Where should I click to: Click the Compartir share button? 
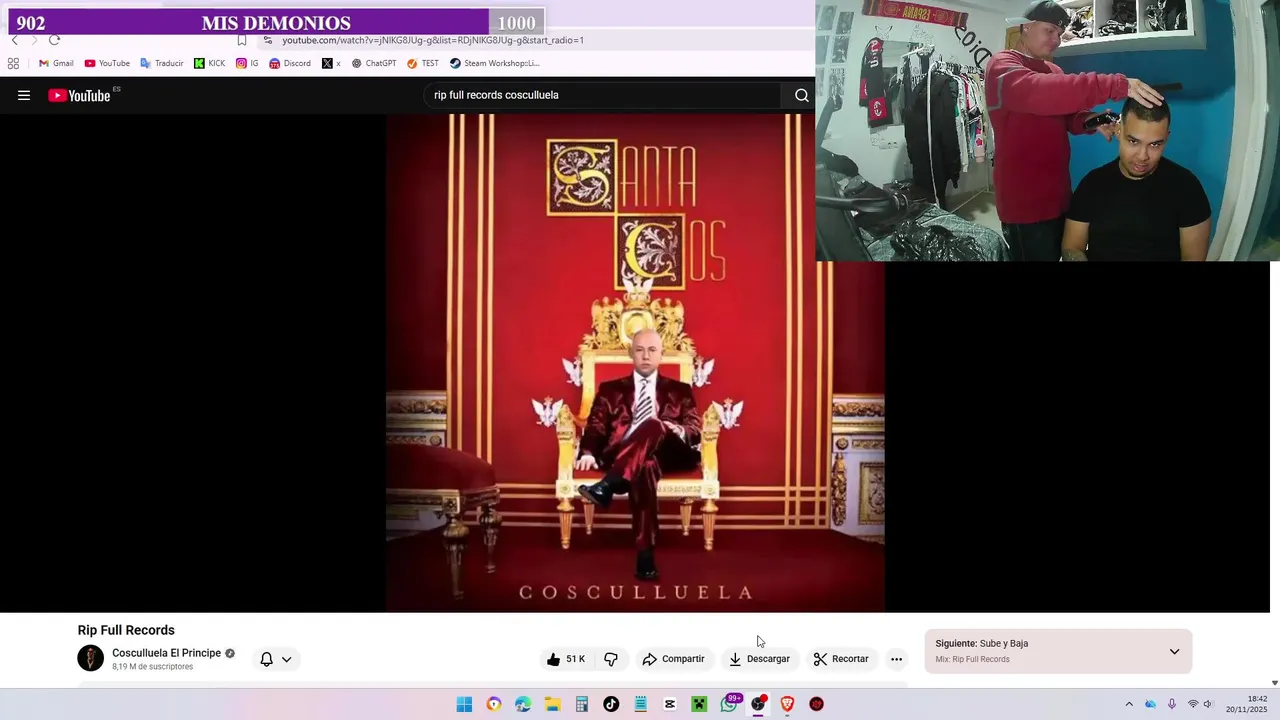[674, 659]
